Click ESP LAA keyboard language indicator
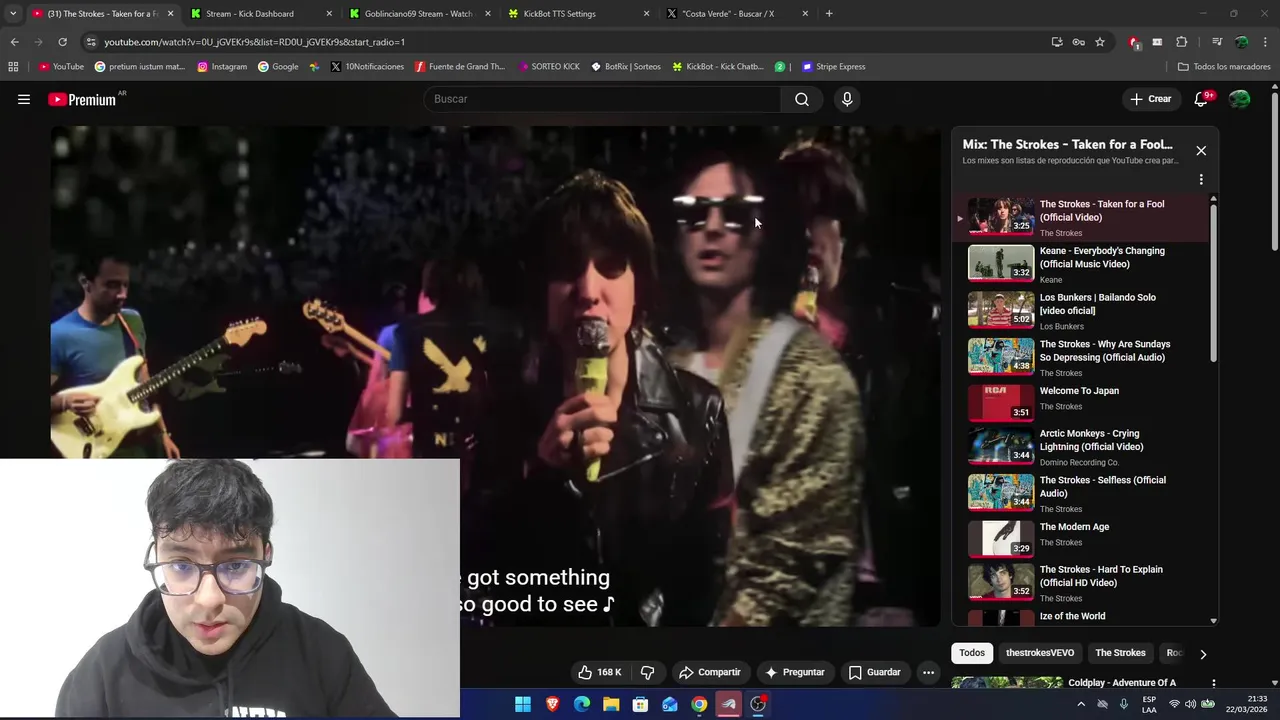 pyautogui.click(x=1149, y=704)
